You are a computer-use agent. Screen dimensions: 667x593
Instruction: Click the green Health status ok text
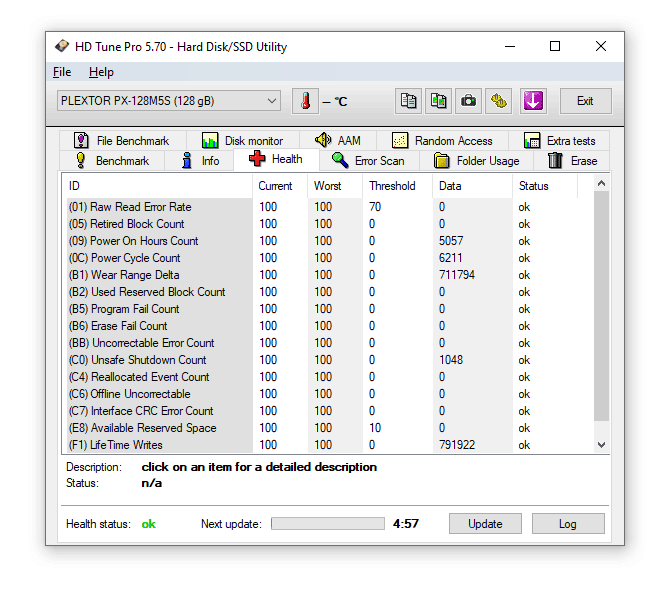pos(148,524)
